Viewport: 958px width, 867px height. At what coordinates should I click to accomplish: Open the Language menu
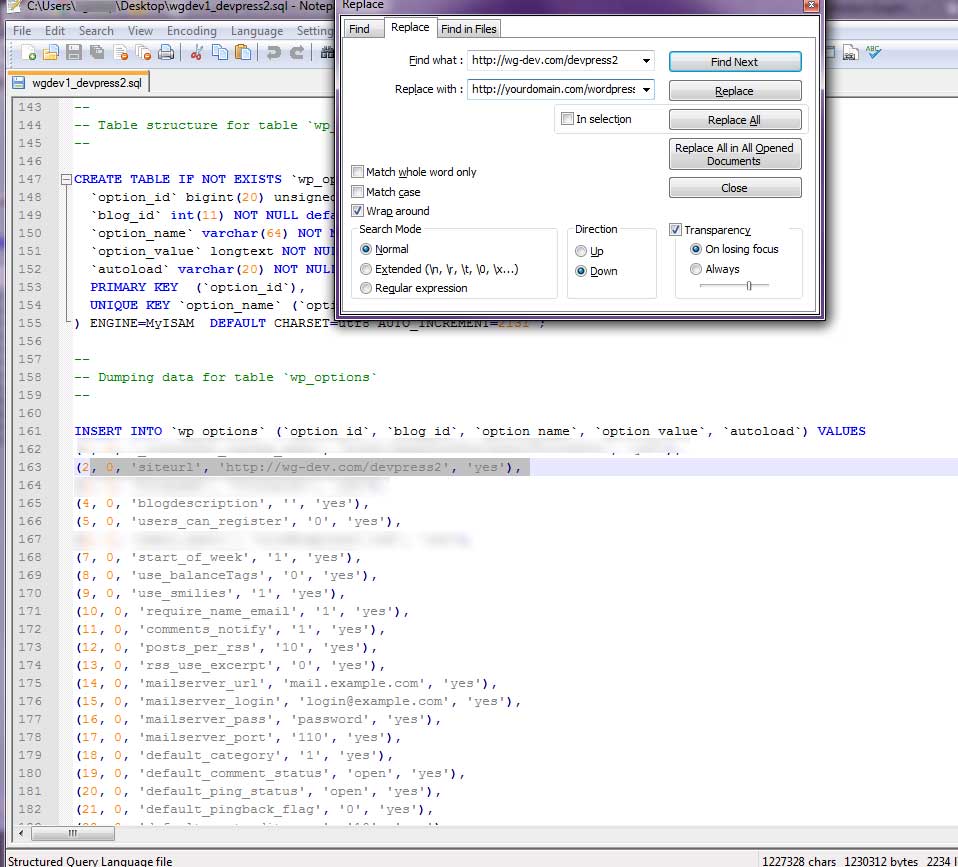[257, 31]
